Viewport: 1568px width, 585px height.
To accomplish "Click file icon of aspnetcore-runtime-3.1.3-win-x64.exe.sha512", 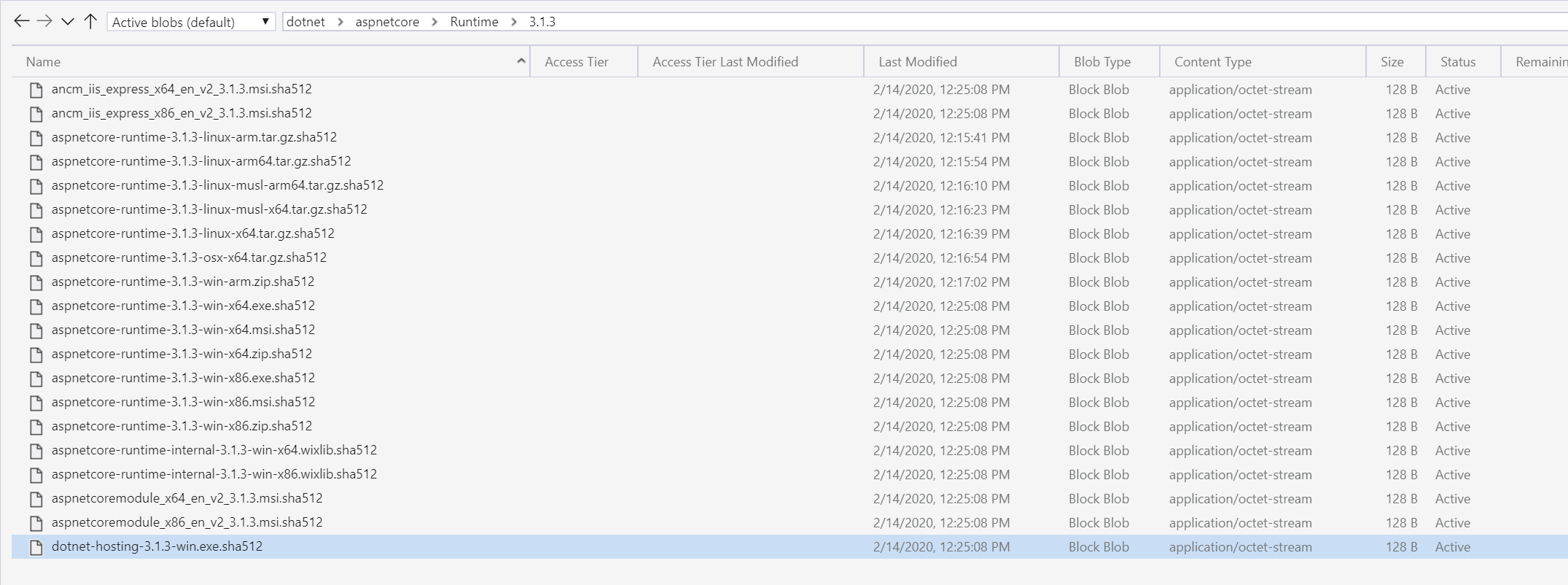I will click(36, 306).
